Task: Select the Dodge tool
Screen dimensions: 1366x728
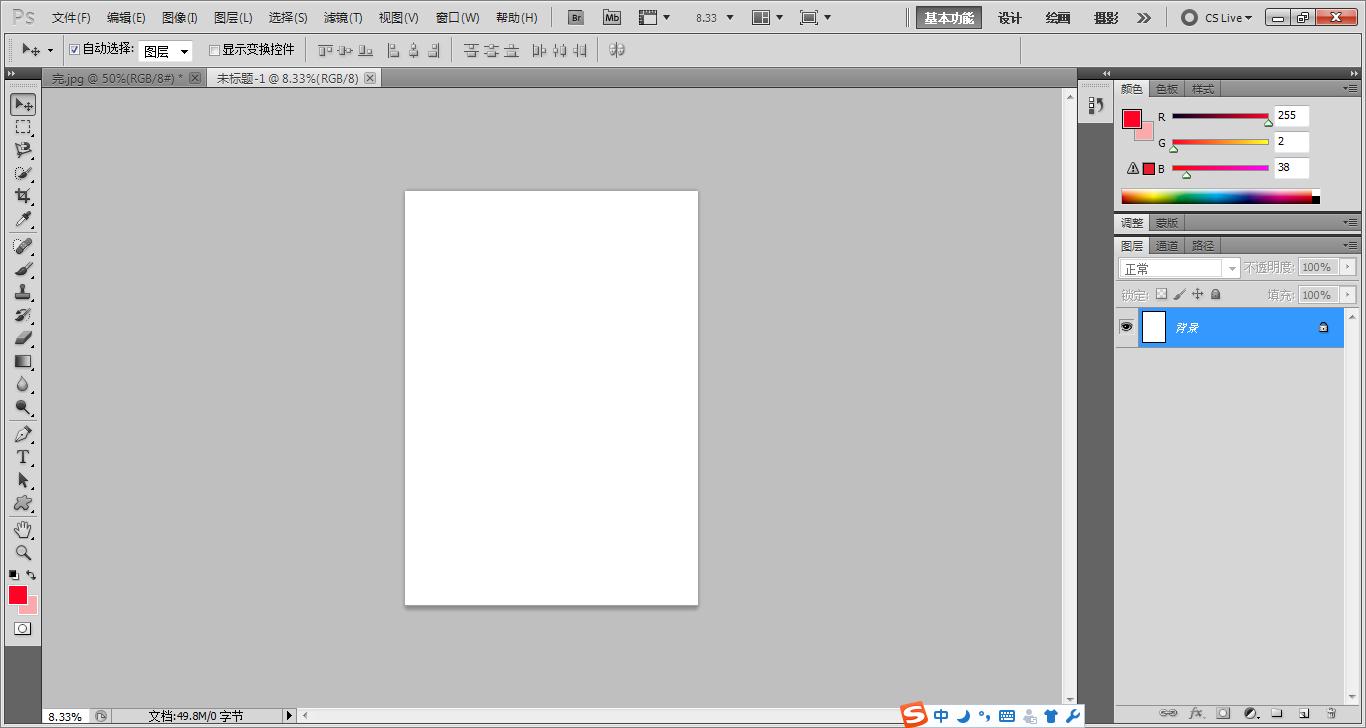Action: [x=23, y=407]
